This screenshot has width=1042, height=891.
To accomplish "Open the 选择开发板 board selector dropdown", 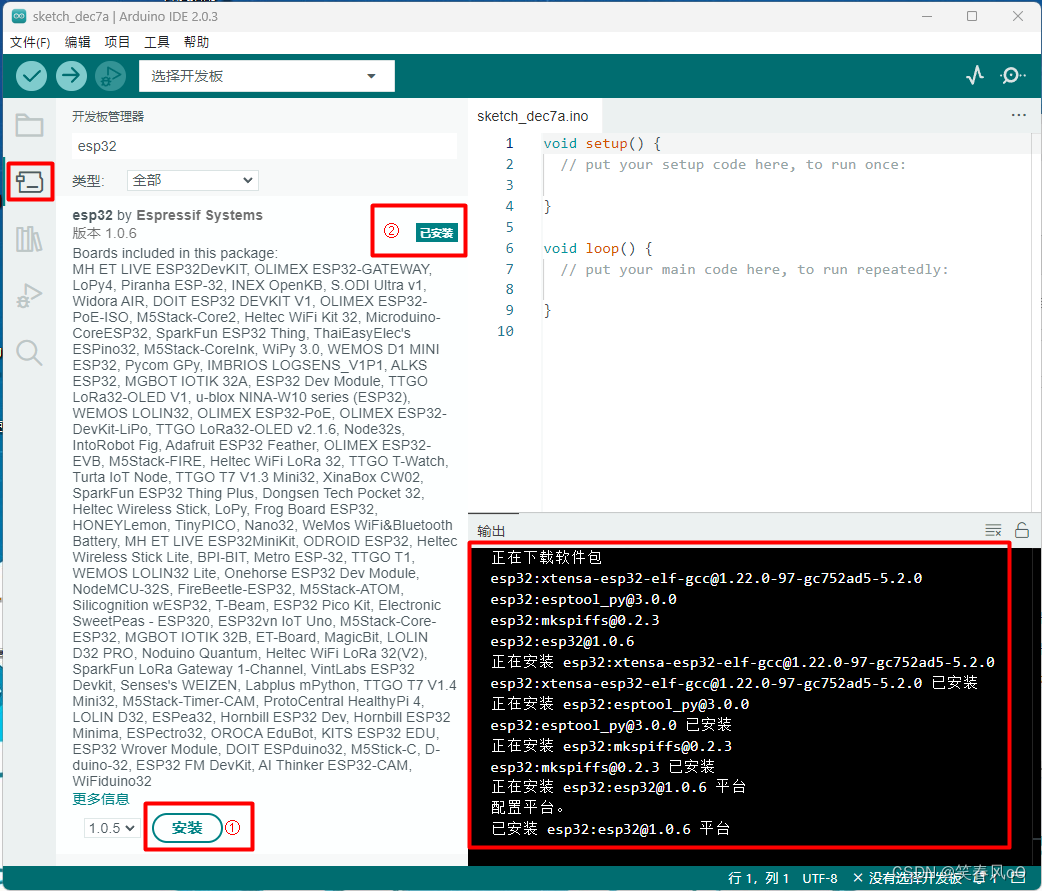I will 267,75.
